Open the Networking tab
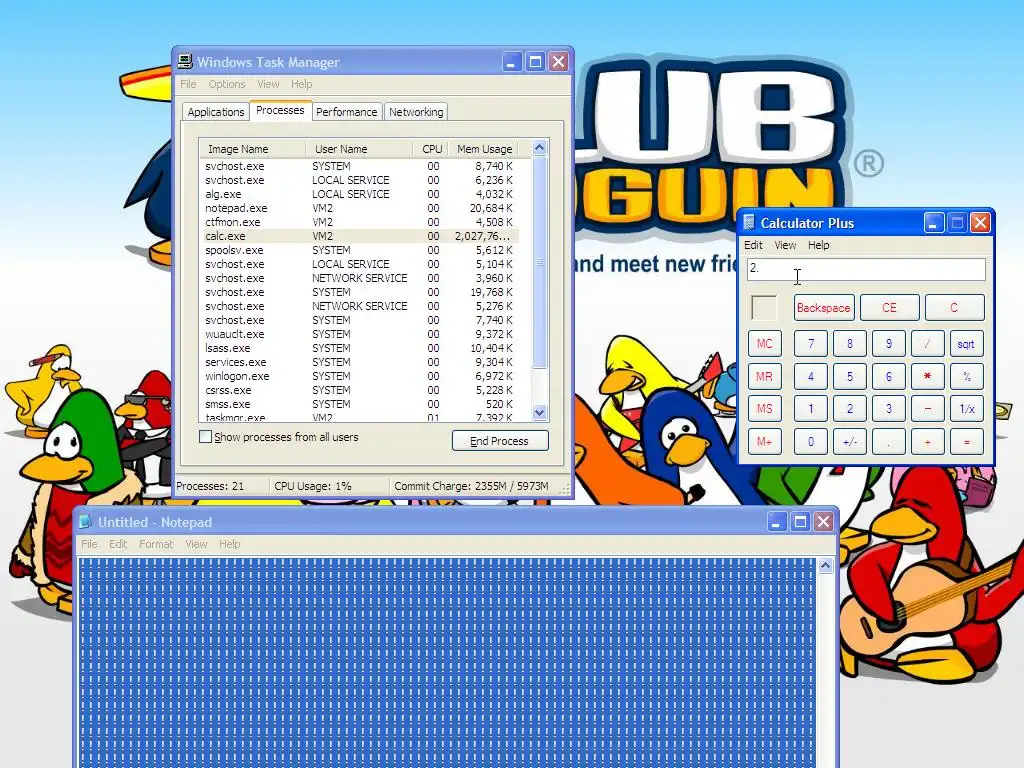Image resolution: width=1024 pixels, height=768 pixels. click(416, 112)
